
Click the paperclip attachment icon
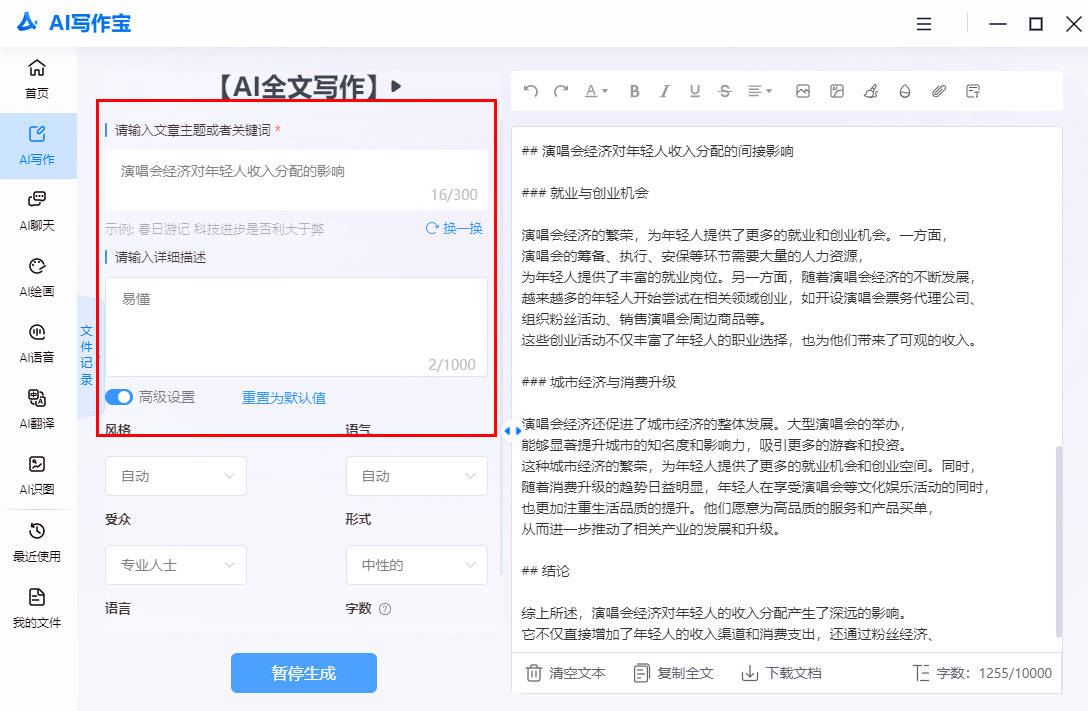point(938,91)
